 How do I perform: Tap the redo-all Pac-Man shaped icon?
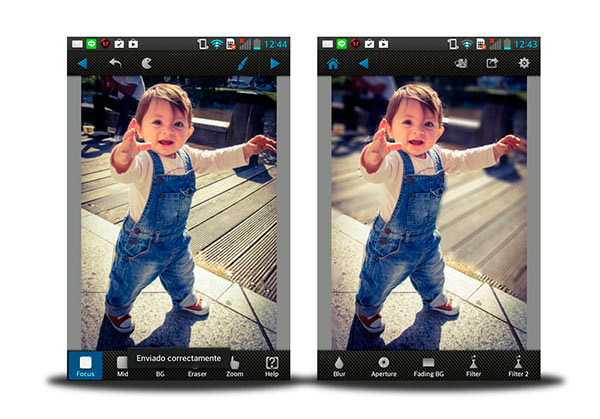[x=147, y=63]
